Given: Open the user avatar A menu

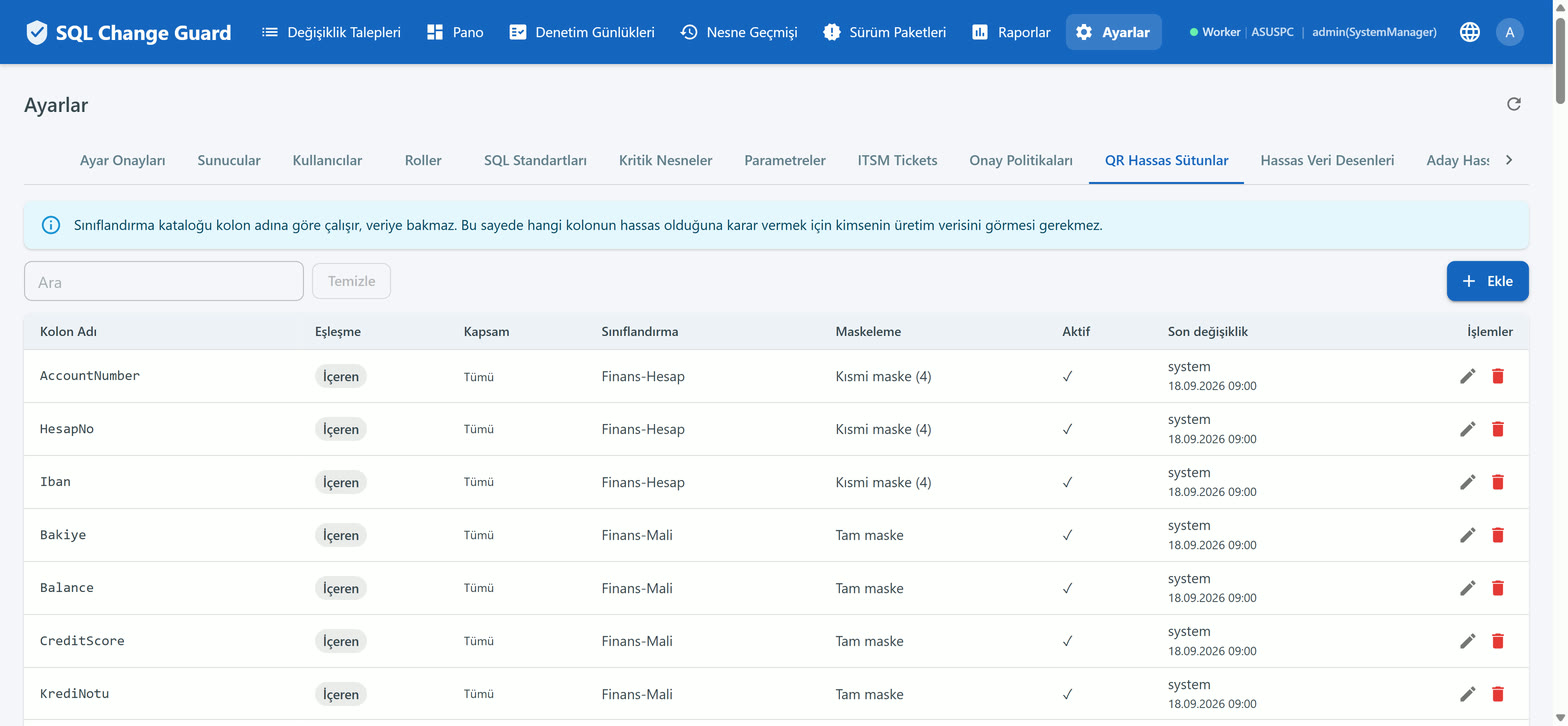Looking at the screenshot, I should pyautogui.click(x=1510, y=32).
